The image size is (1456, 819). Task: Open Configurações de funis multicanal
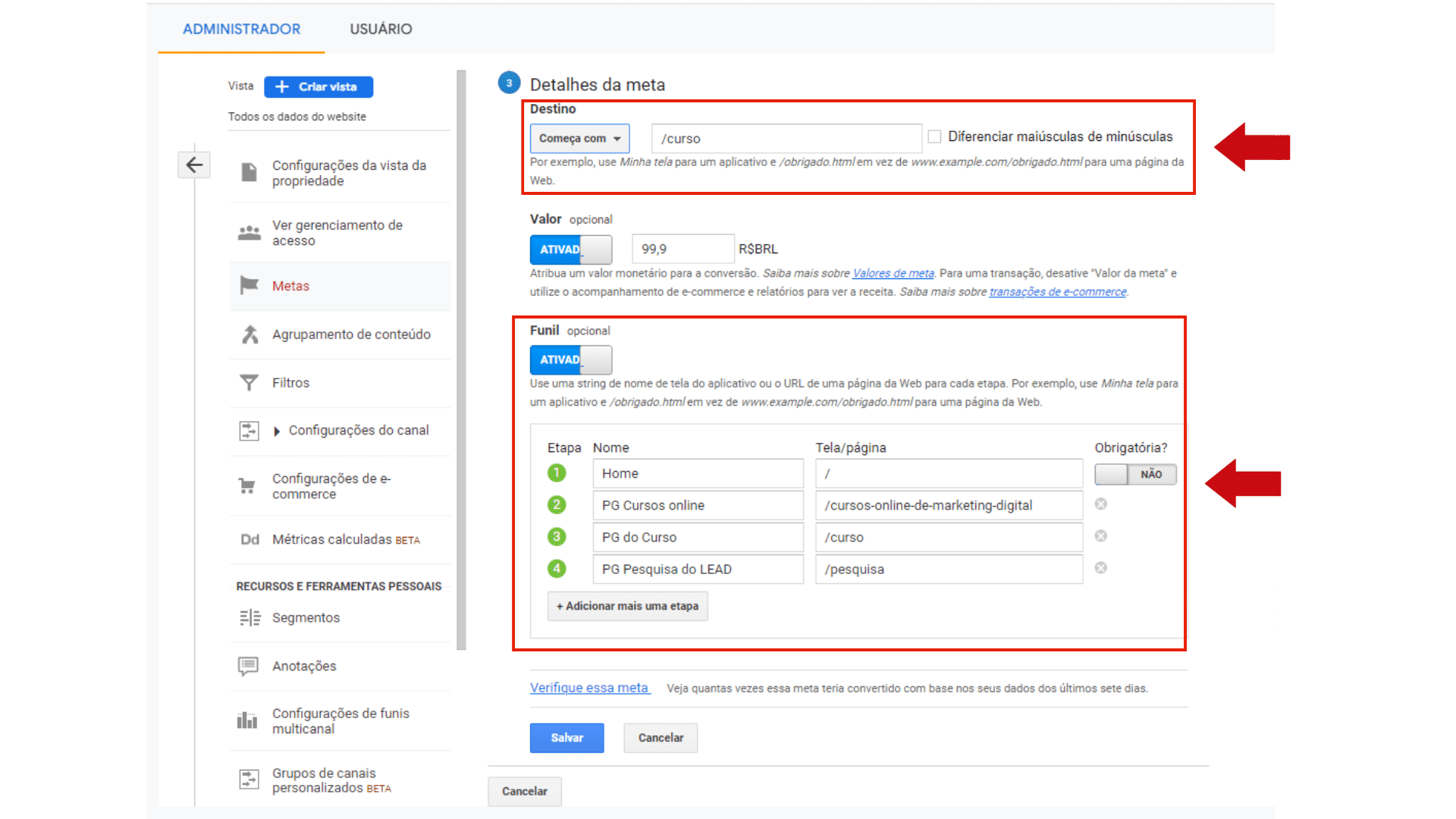click(340, 720)
